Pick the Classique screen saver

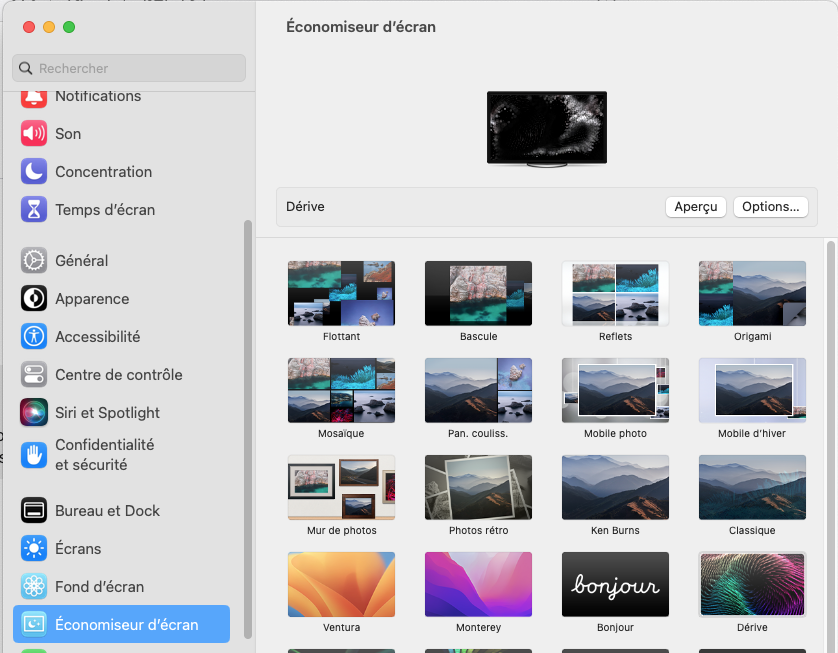click(x=752, y=487)
